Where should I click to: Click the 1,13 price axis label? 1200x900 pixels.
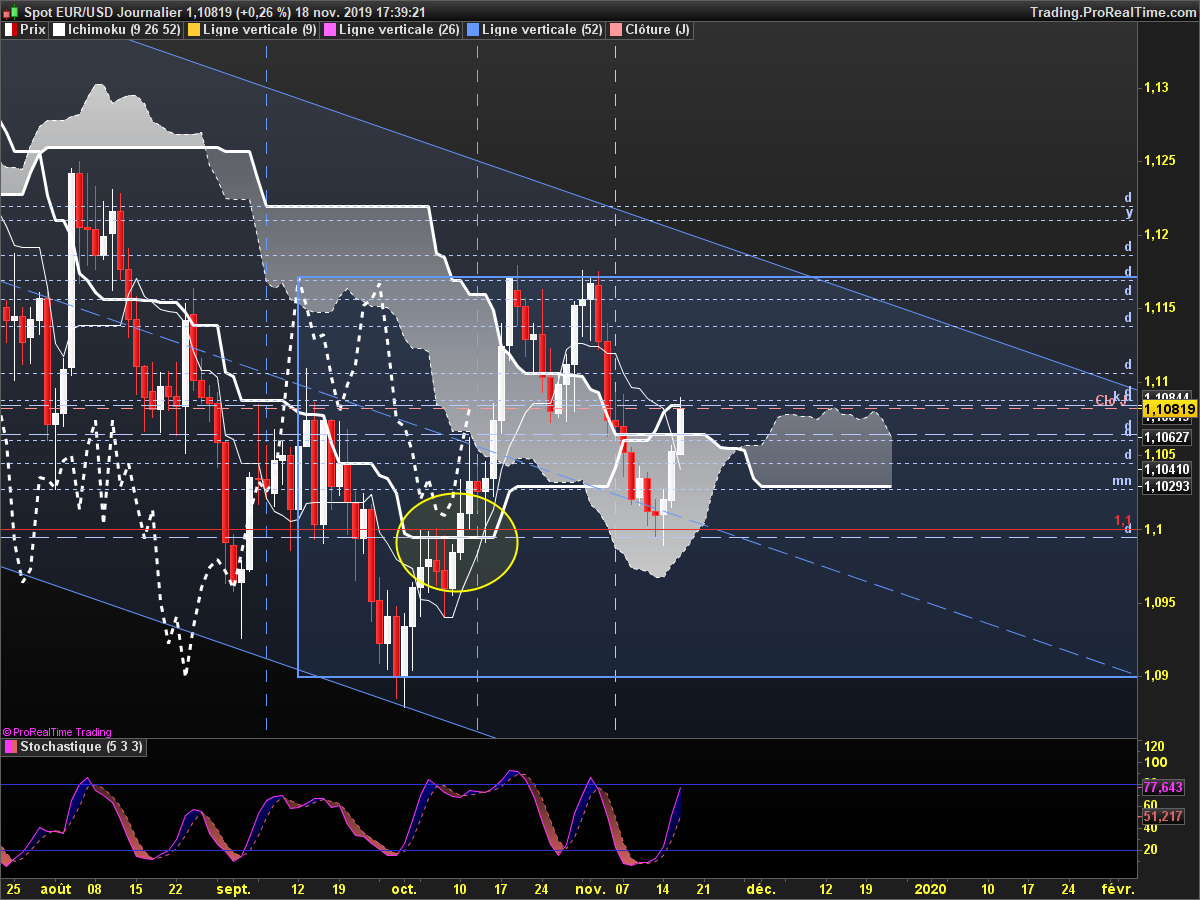click(x=1156, y=88)
